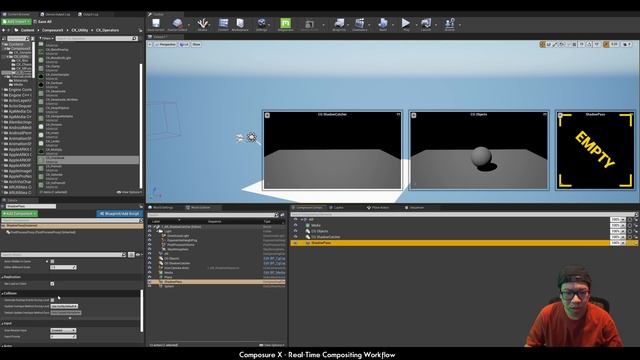This screenshot has width=640, height=360.
Task: Click the eye view options icon in Details
Action: [x=138, y=255]
